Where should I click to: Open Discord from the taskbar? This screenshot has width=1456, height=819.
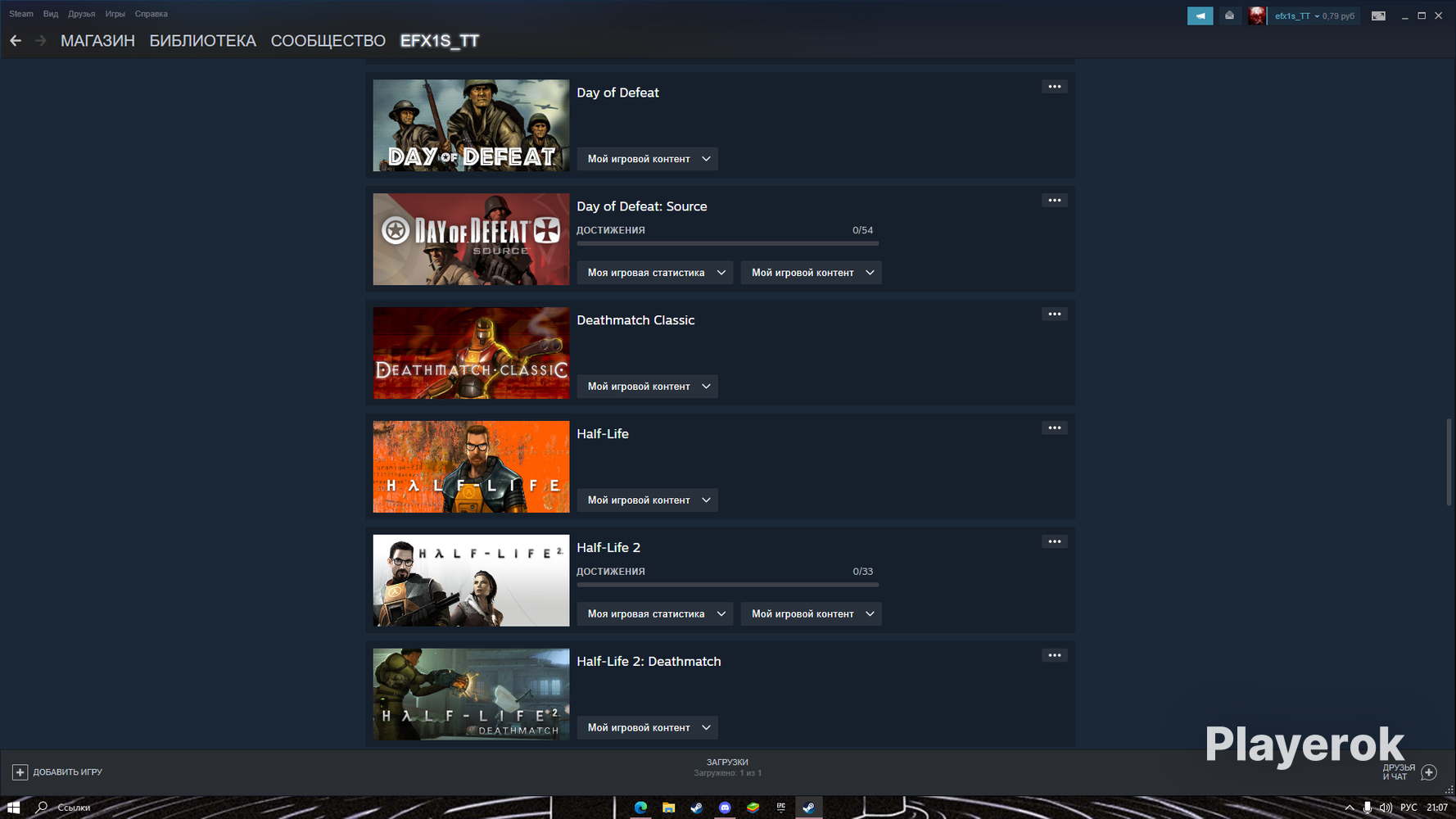tap(725, 808)
